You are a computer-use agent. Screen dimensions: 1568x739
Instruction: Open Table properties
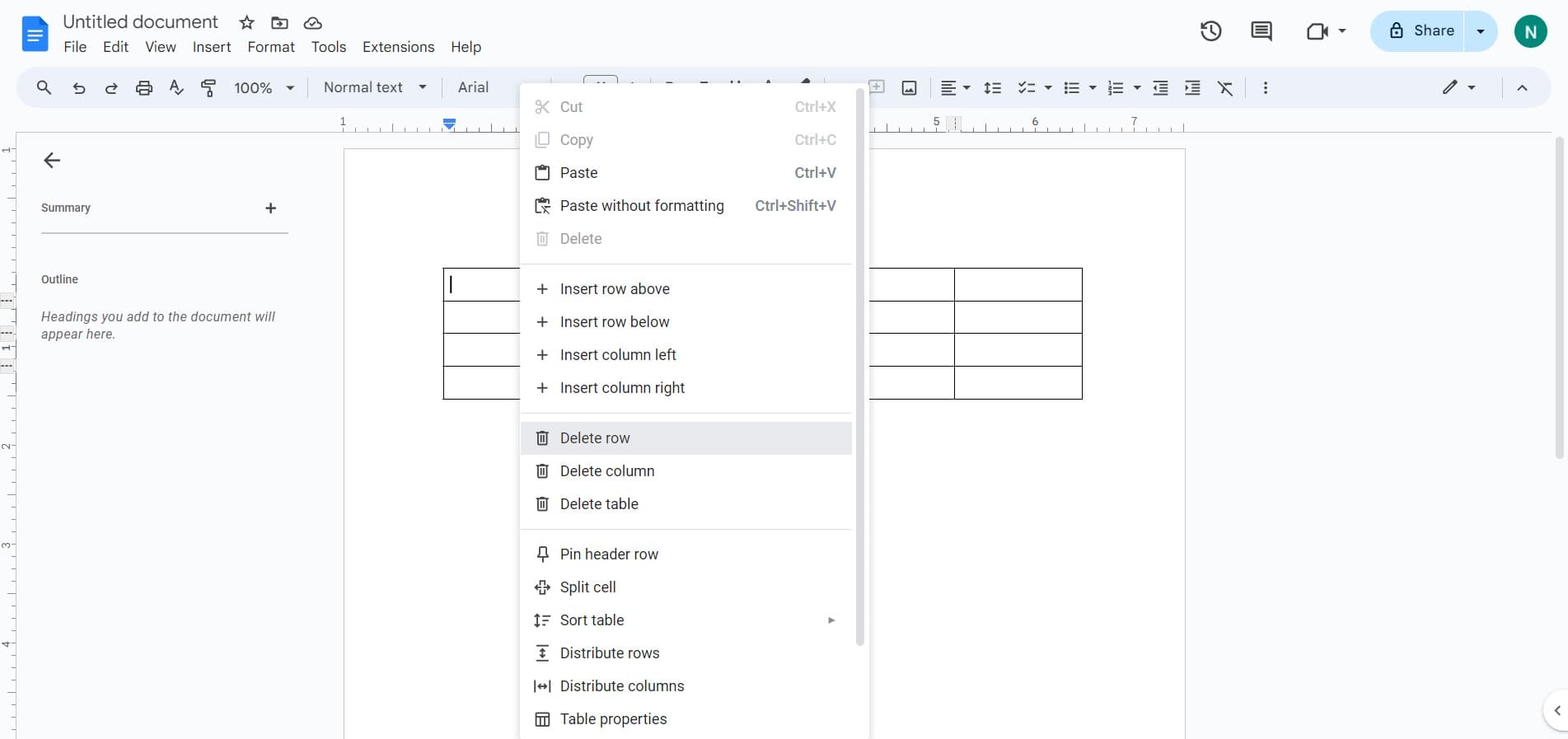686,719
